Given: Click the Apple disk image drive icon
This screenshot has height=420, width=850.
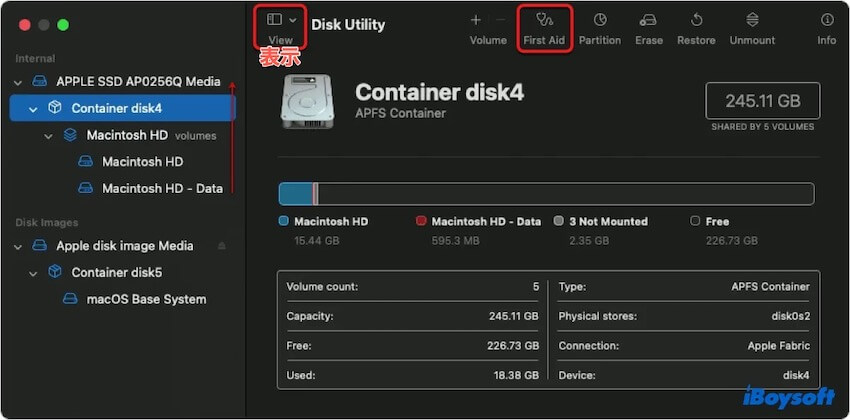Looking at the screenshot, I should (x=40, y=246).
